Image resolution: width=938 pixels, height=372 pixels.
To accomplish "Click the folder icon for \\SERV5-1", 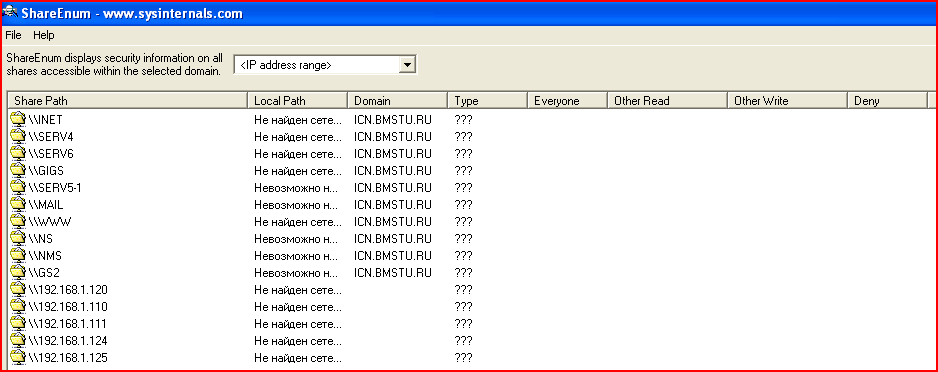I will (x=19, y=187).
